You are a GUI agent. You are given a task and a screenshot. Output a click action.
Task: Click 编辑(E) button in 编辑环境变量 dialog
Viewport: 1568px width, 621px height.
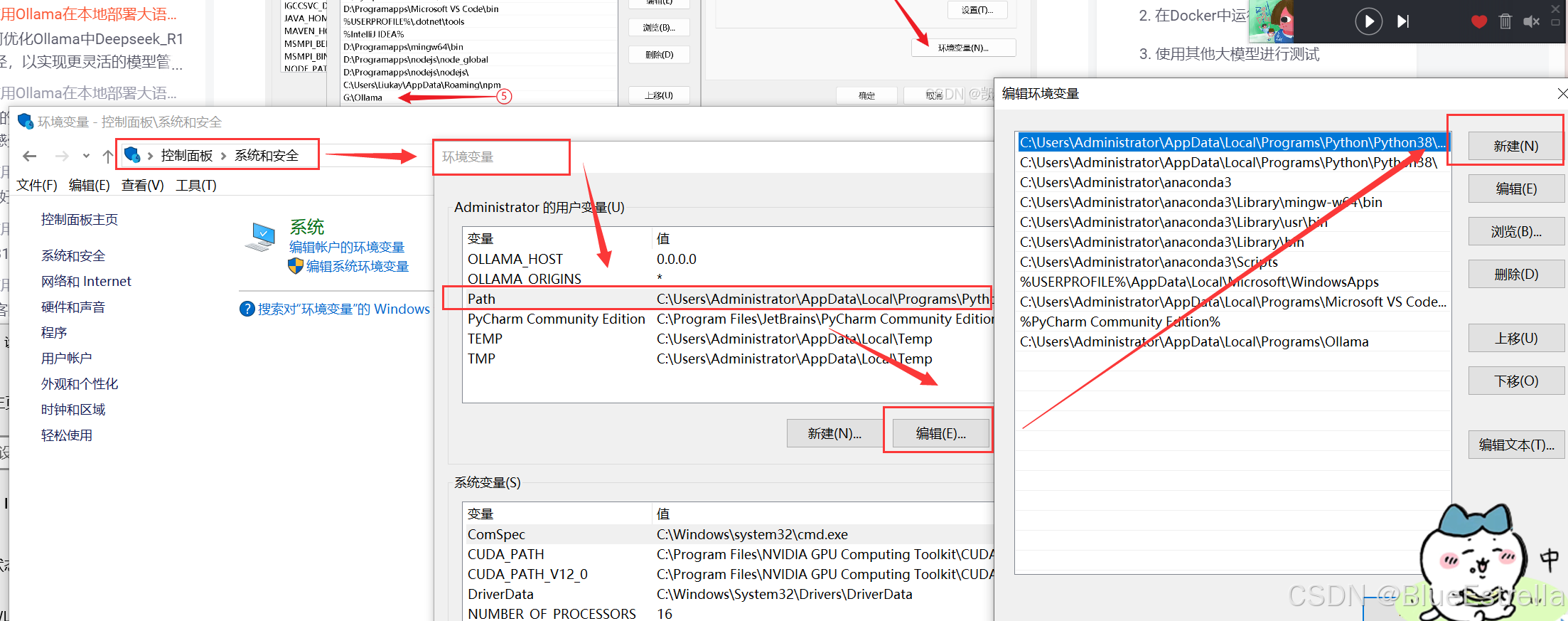tap(1515, 189)
